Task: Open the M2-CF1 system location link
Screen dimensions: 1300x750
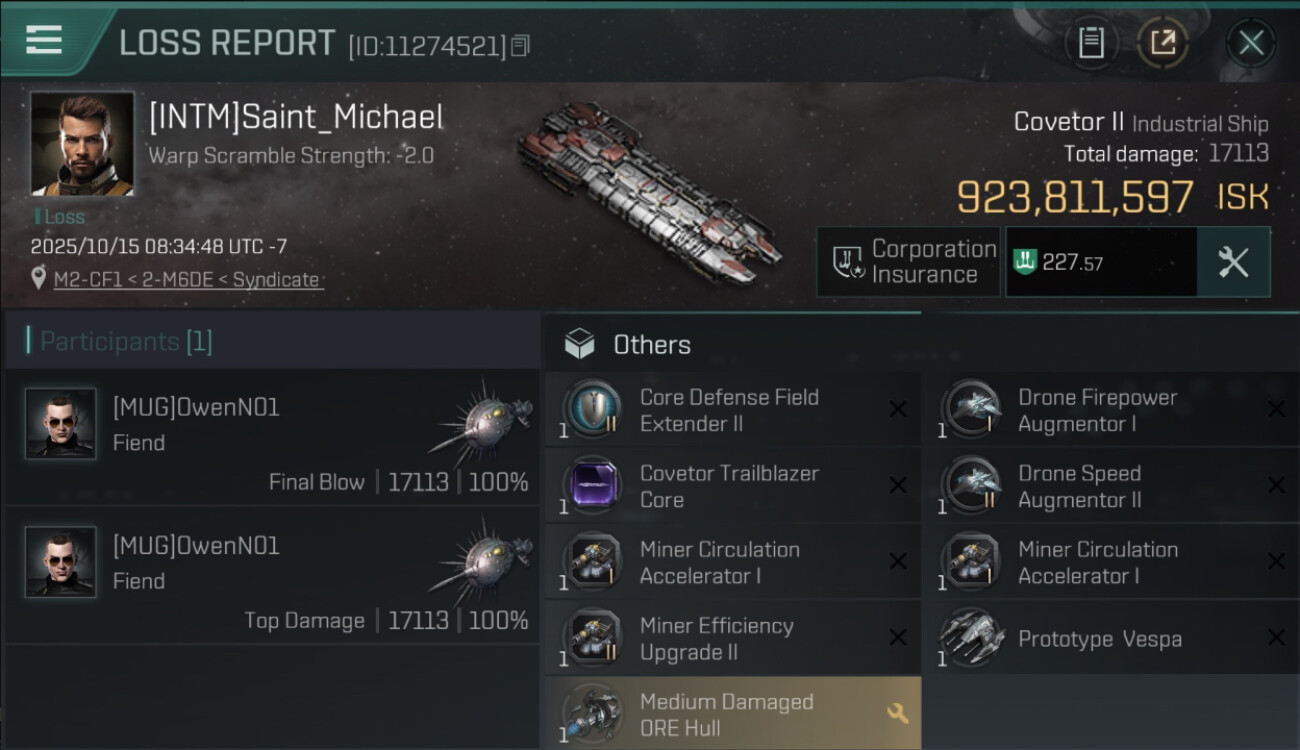Action: [188, 280]
